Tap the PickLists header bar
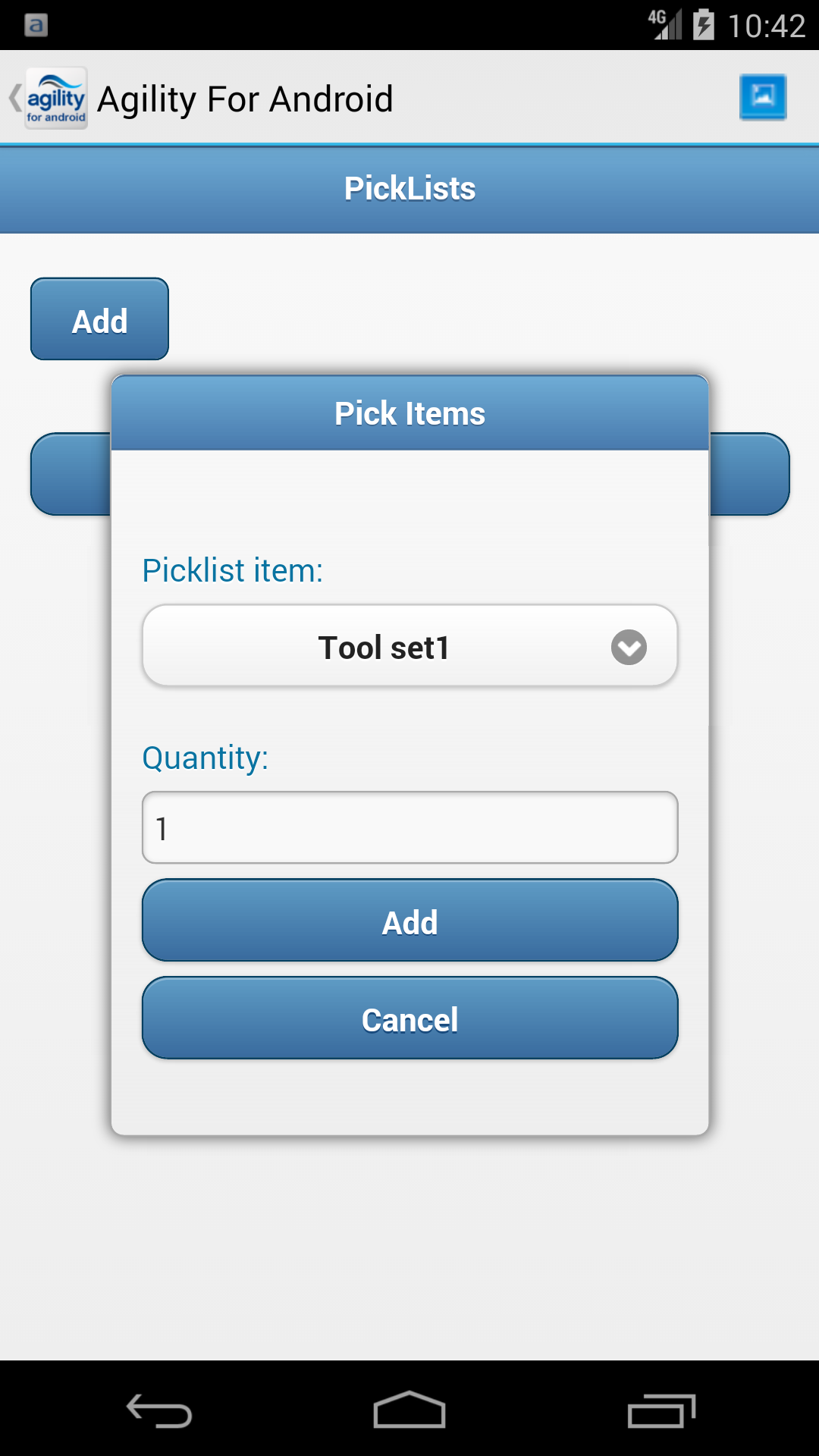Screen dimensions: 819x1456 coord(409,189)
